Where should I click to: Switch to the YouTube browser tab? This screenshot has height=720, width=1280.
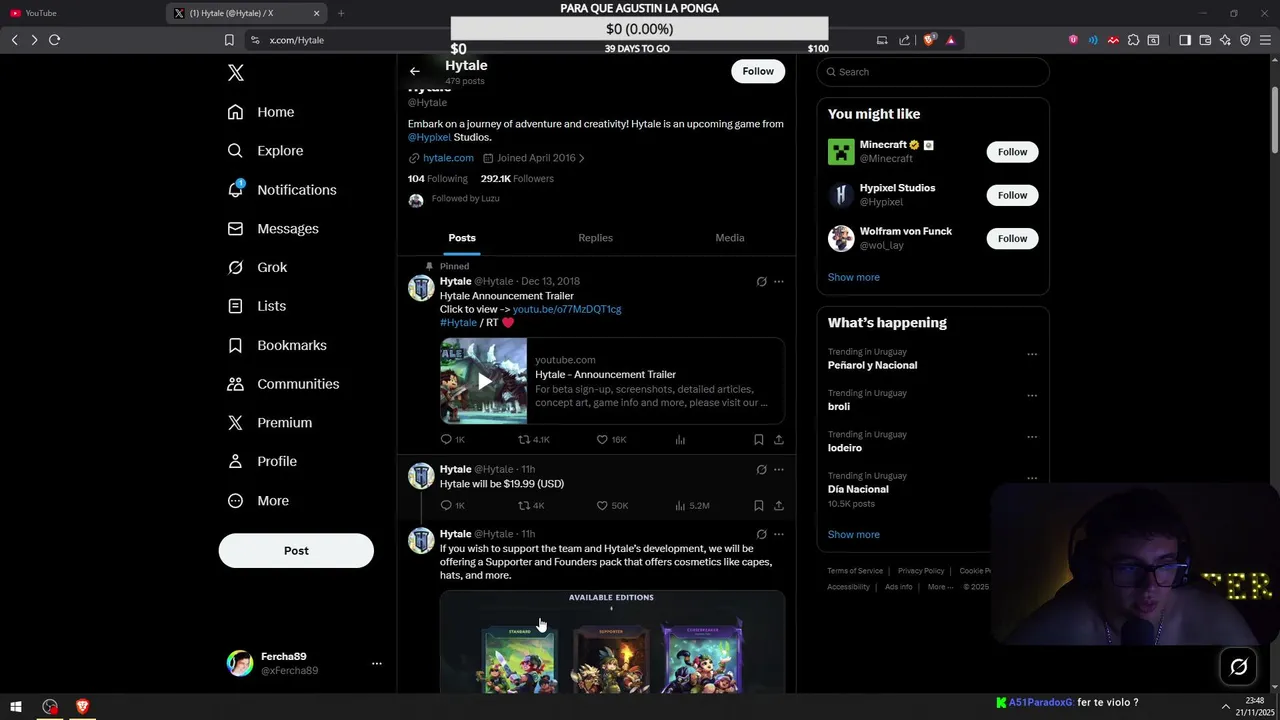pos(82,13)
